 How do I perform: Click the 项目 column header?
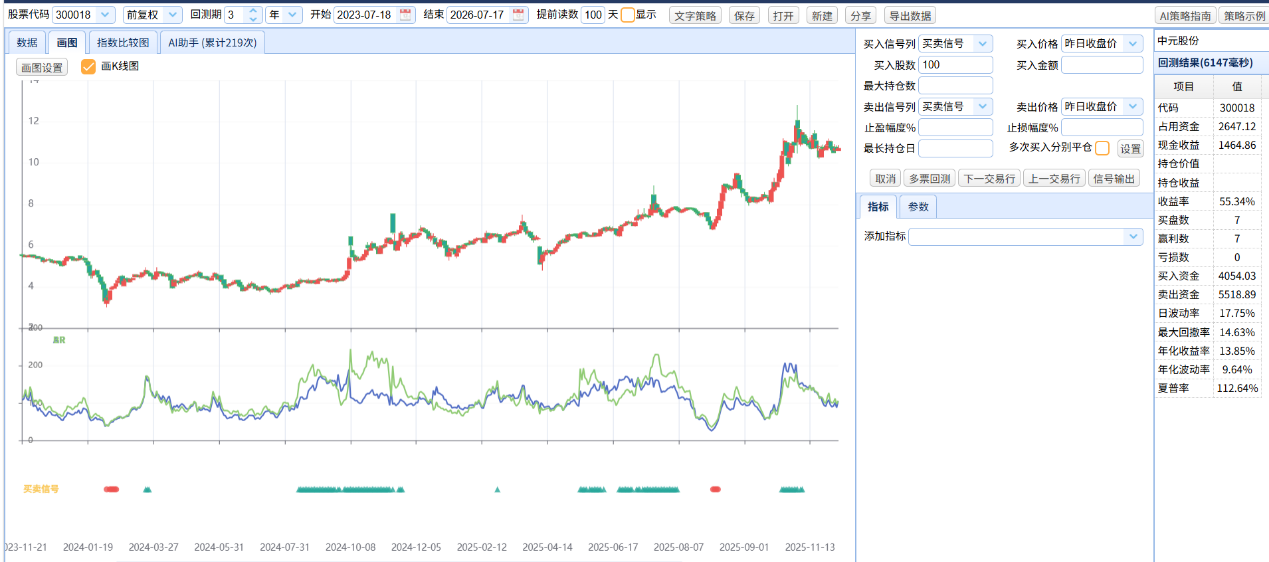click(x=1184, y=87)
